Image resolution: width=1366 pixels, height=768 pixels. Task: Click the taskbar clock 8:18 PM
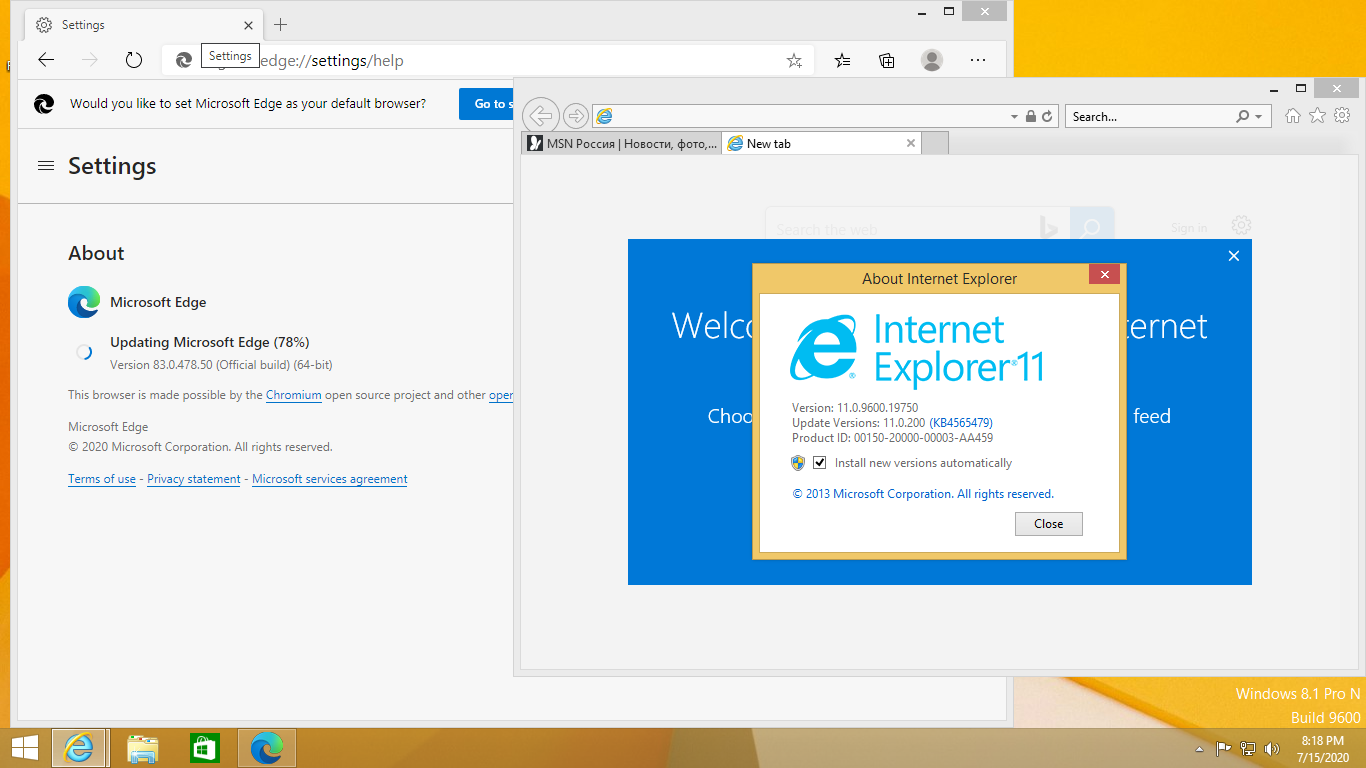click(x=1325, y=741)
